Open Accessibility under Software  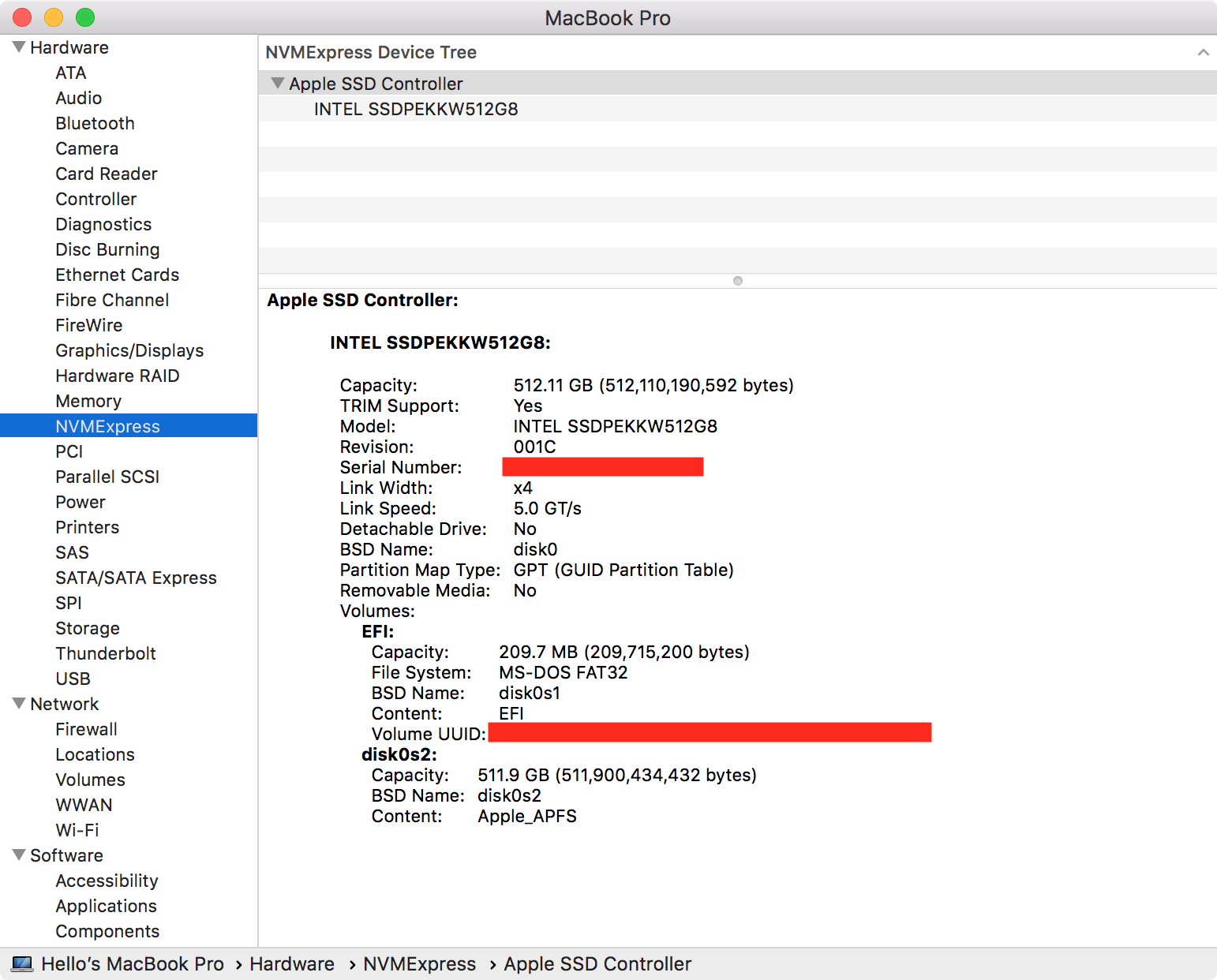pos(107,881)
